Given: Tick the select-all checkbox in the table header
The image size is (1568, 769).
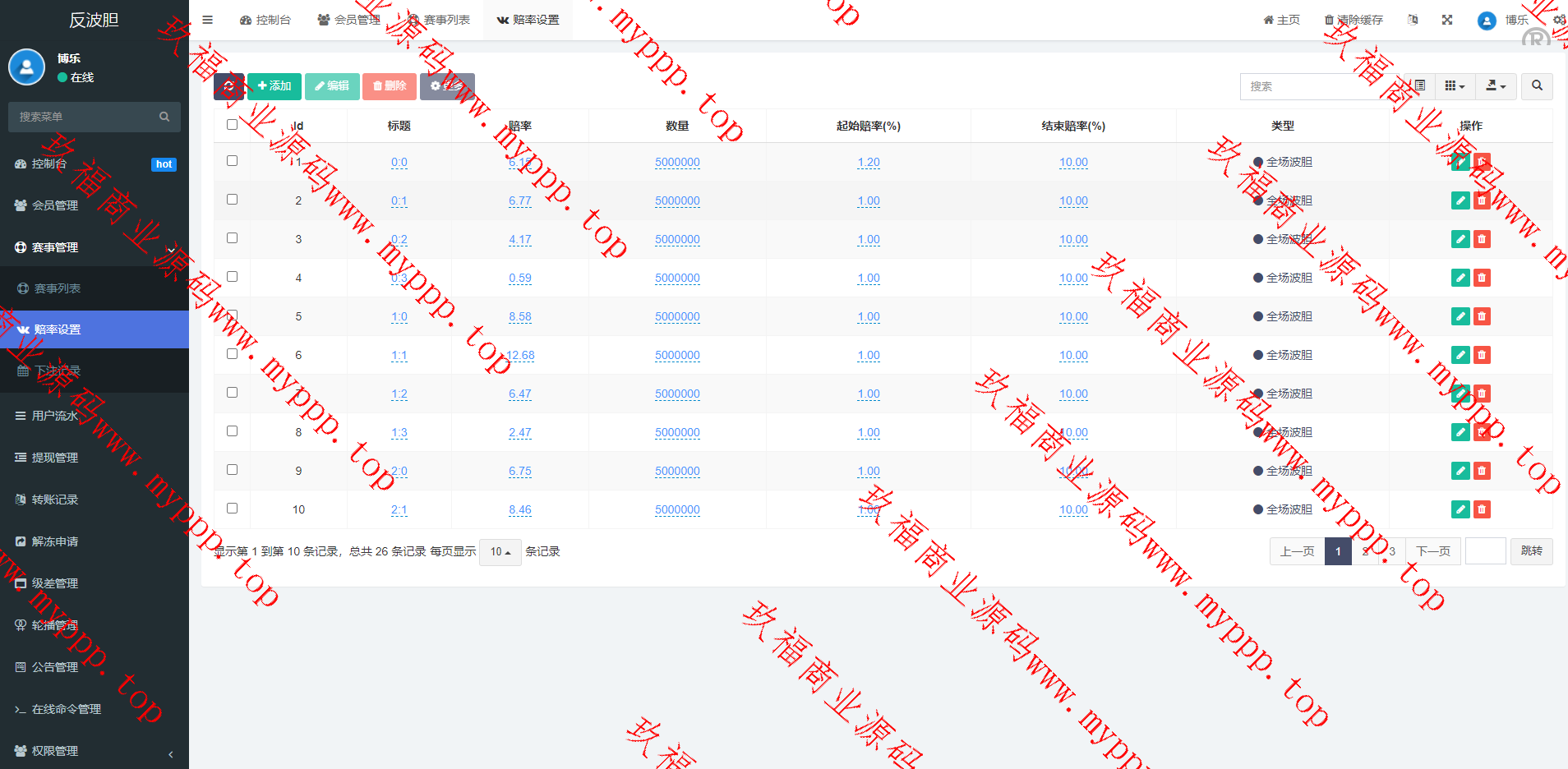Looking at the screenshot, I should tap(232, 125).
